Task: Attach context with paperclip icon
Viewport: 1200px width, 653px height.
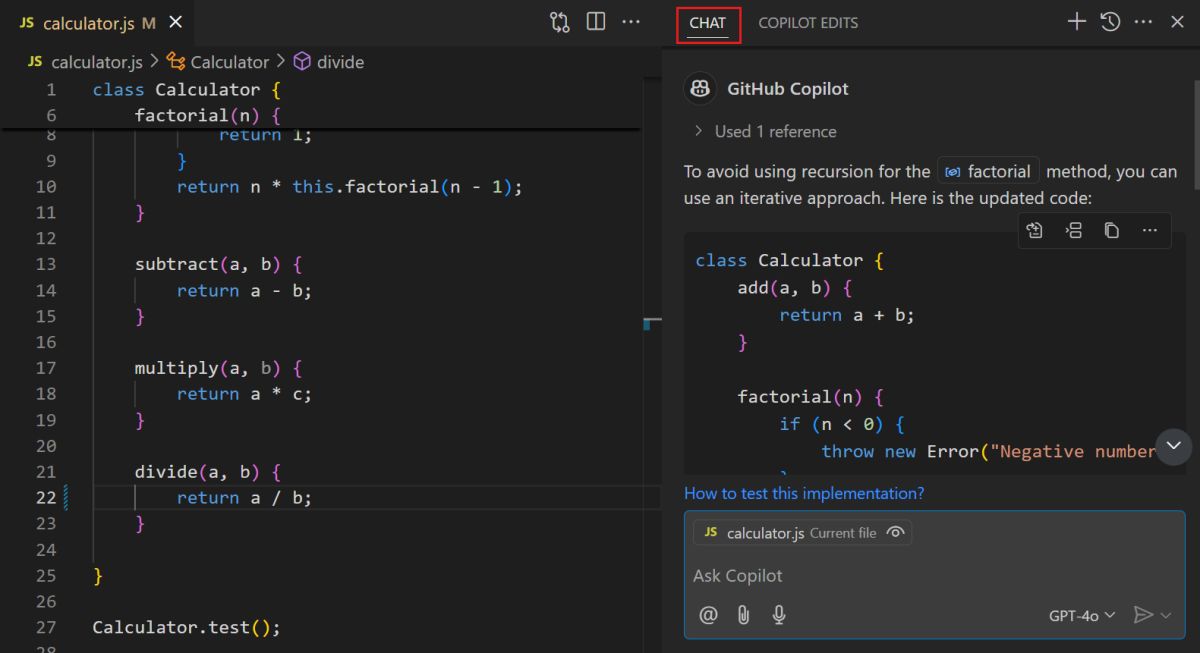Action: pos(743,615)
